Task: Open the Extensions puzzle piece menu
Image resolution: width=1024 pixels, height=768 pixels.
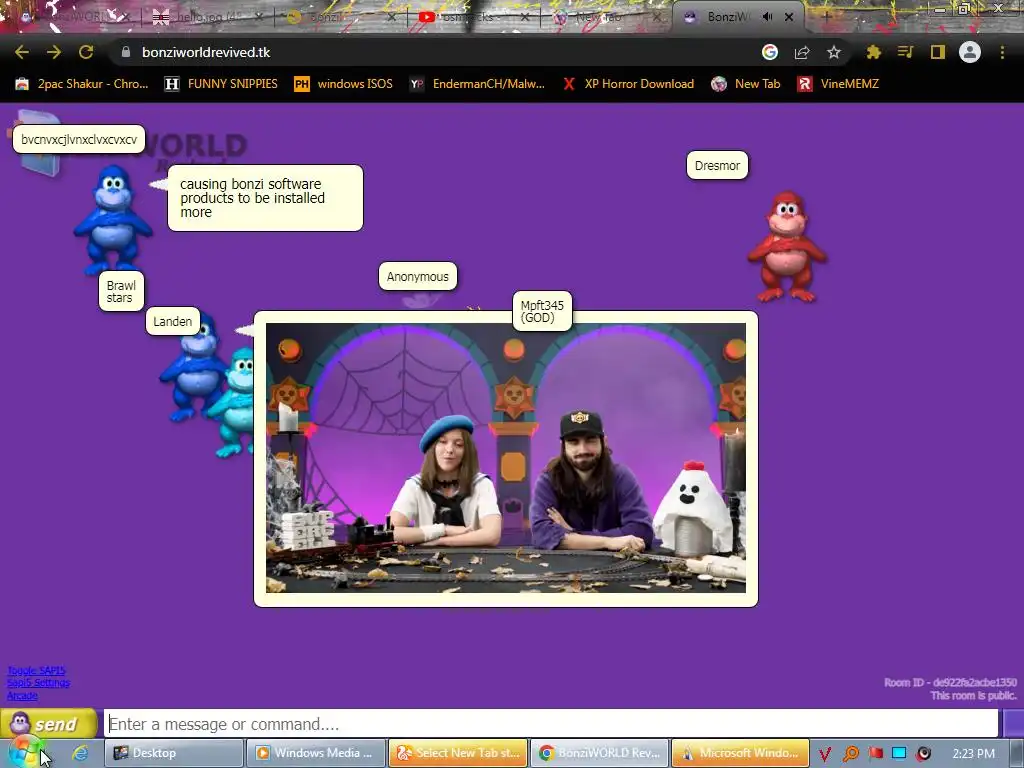Action: (x=873, y=52)
